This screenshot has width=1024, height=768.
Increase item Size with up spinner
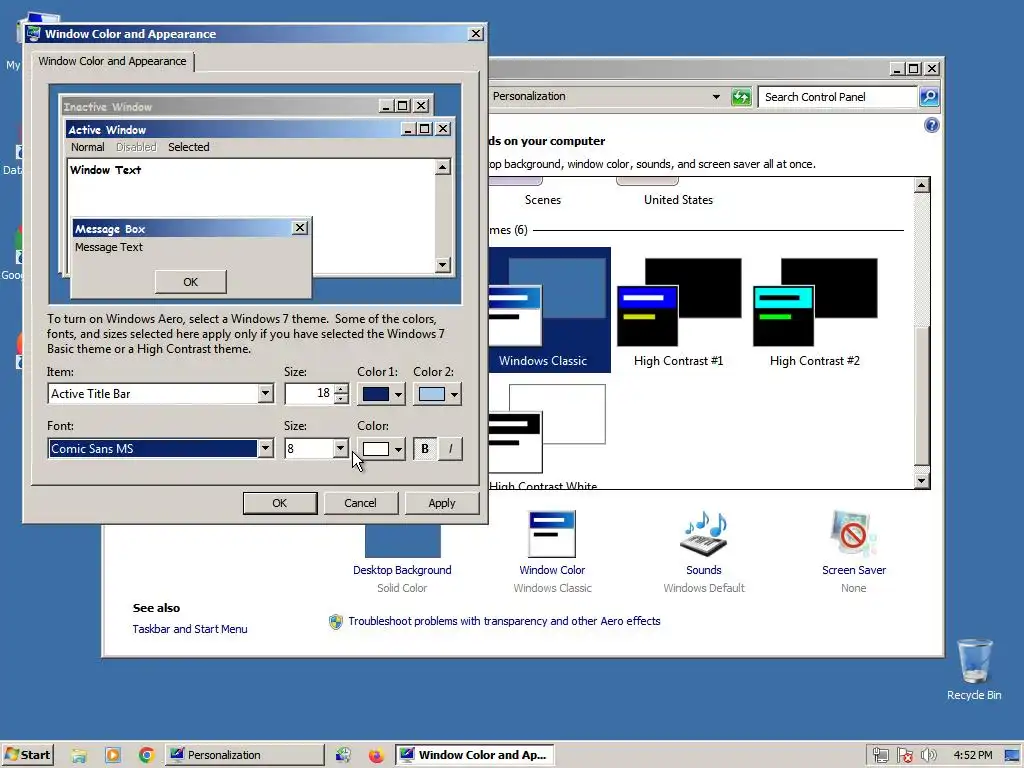point(341,389)
